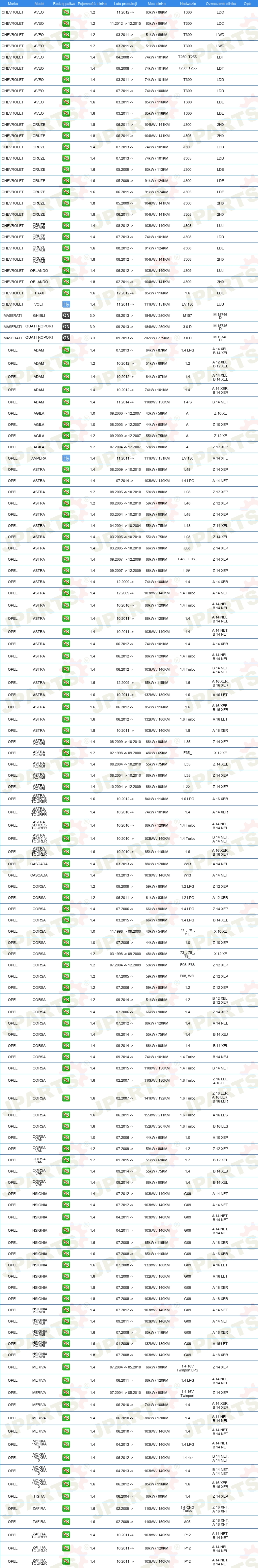Image resolution: width=258 pixels, height=1568 pixels.
Task: Click petrol icon in Chevrolet Orlando 1.4 row
Action: point(66,270)
